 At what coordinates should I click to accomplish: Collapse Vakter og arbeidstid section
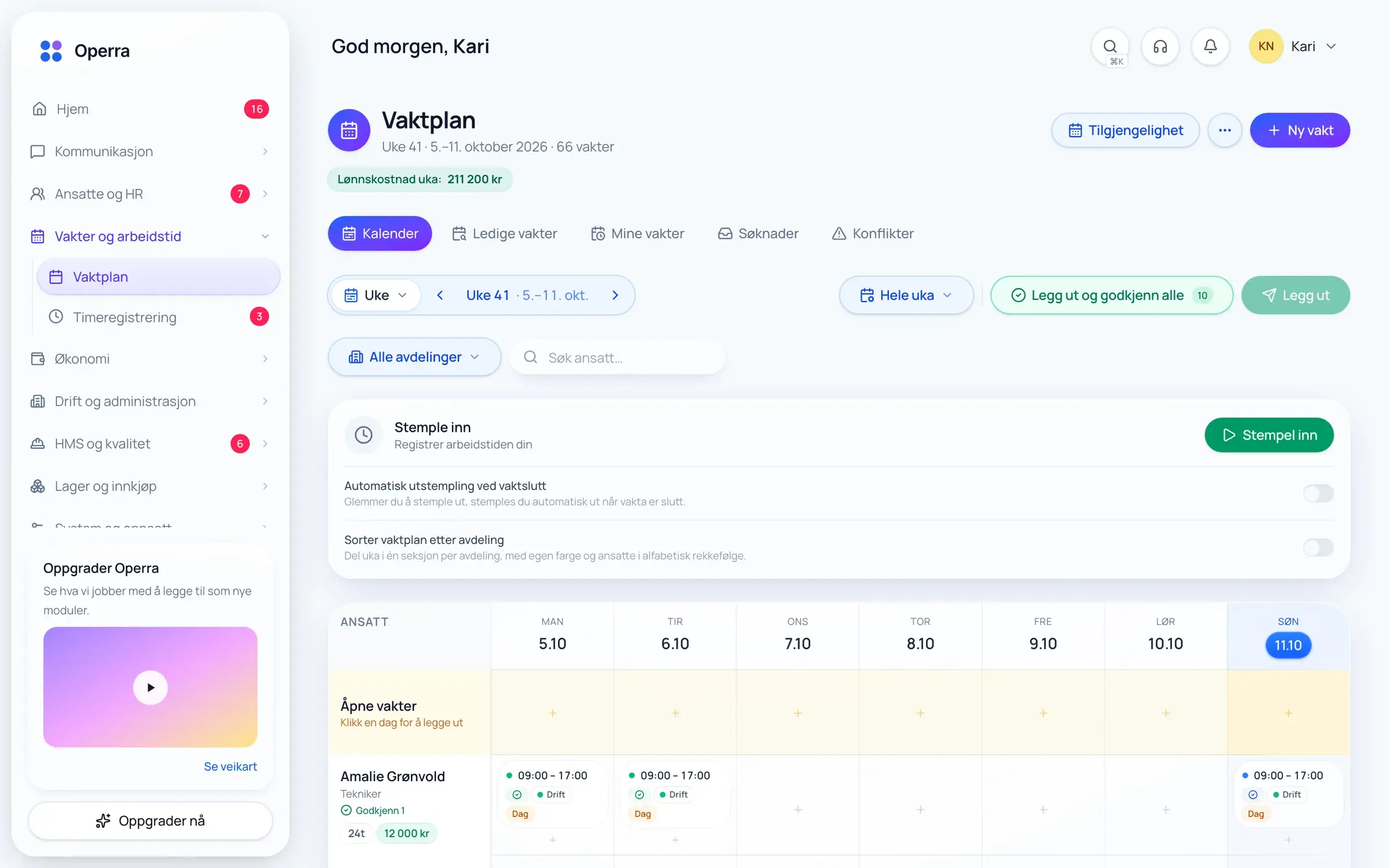pos(150,236)
